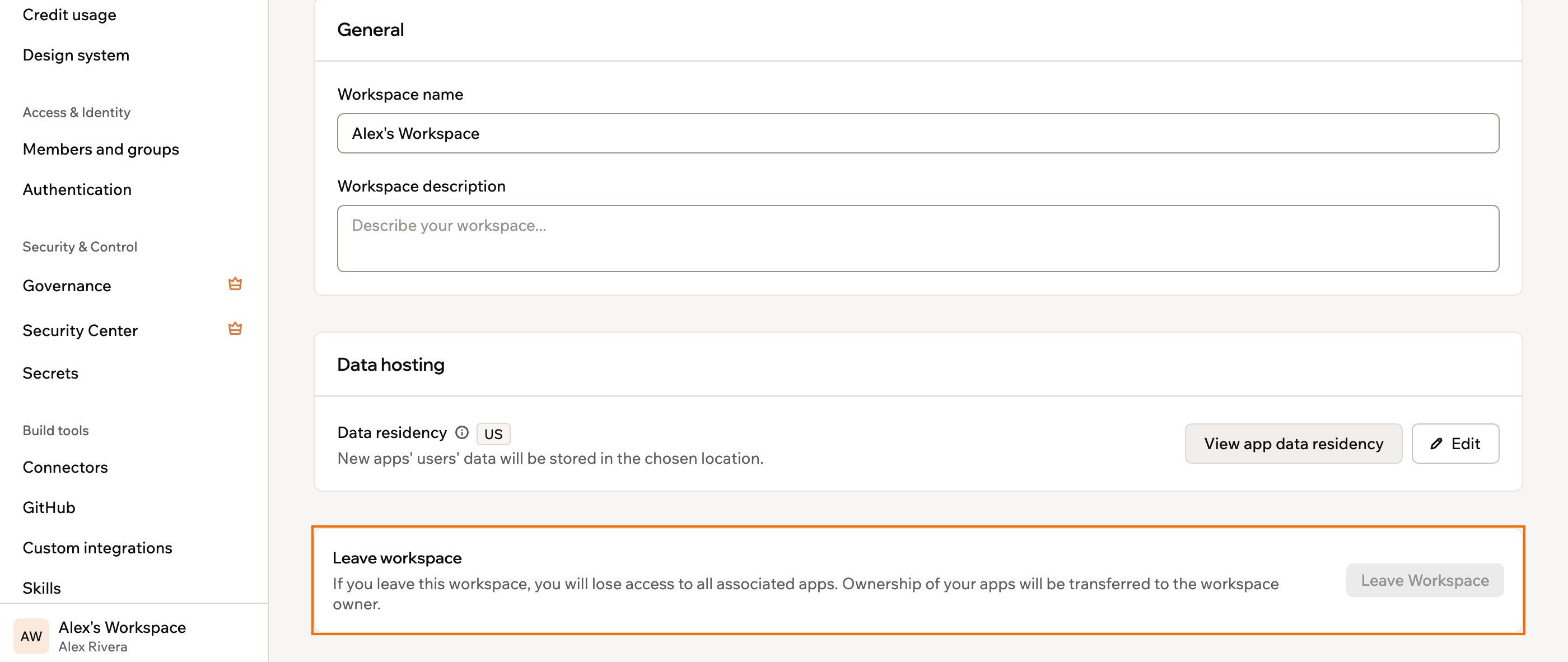Click the Leave Workspace button
The width and height of the screenshot is (1568, 662).
[x=1425, y=580]
